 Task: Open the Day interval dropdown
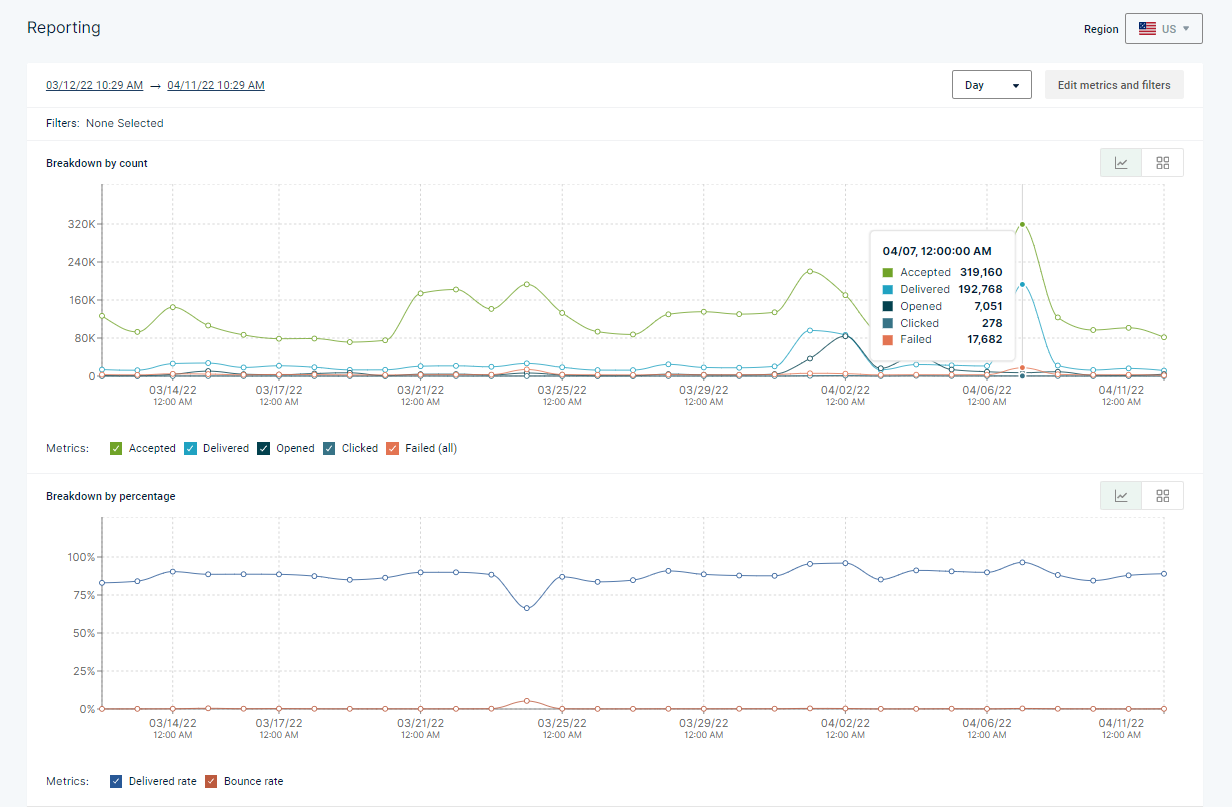pos(992,85)
